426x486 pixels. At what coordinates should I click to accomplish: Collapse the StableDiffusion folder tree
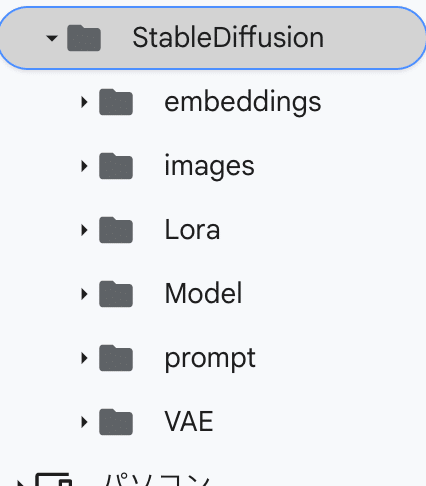pyautogui.click(x=52, y=38)
